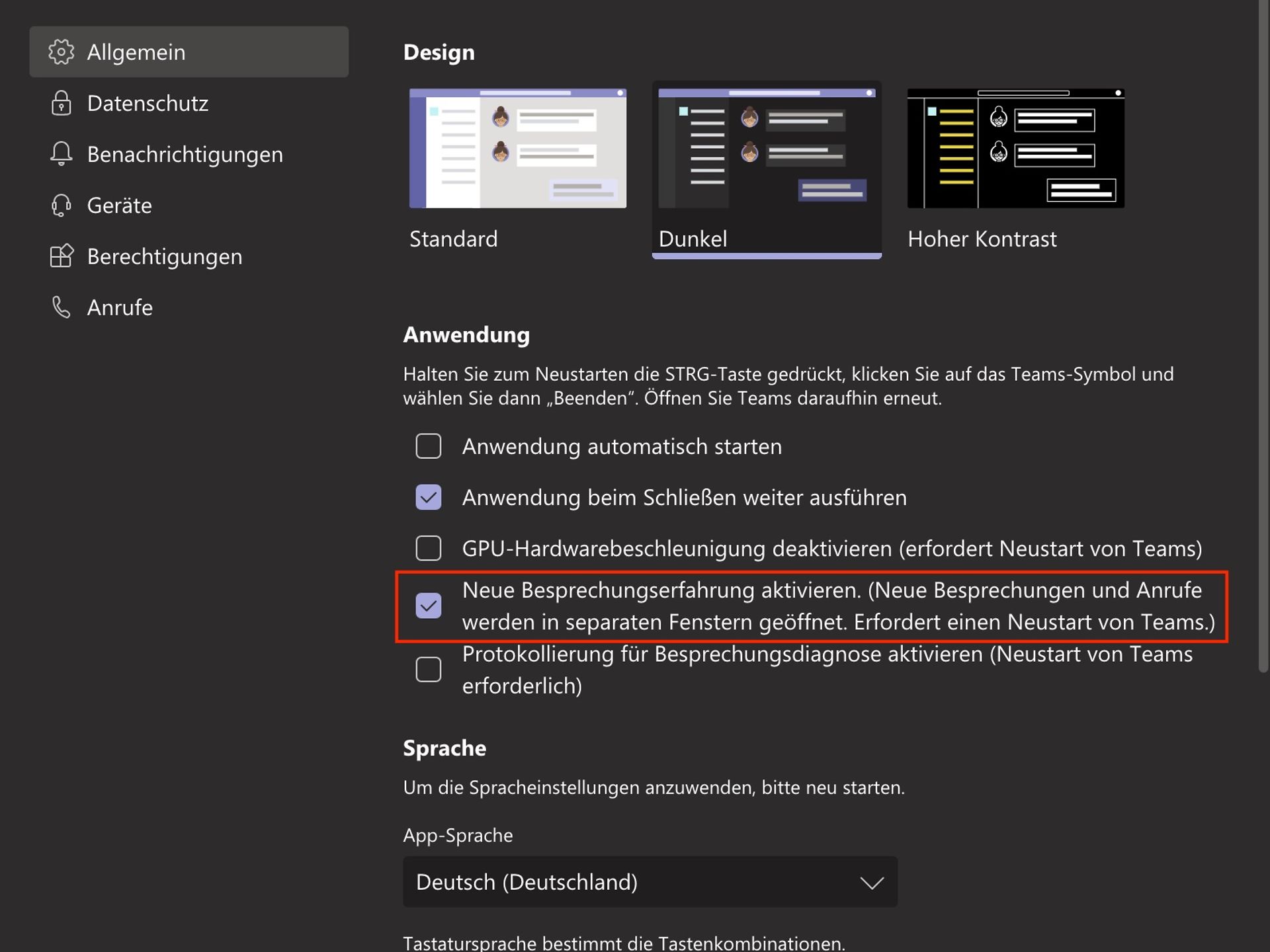Disable Neue Besprechungserfahrung aktivieren checkbox

428,606
